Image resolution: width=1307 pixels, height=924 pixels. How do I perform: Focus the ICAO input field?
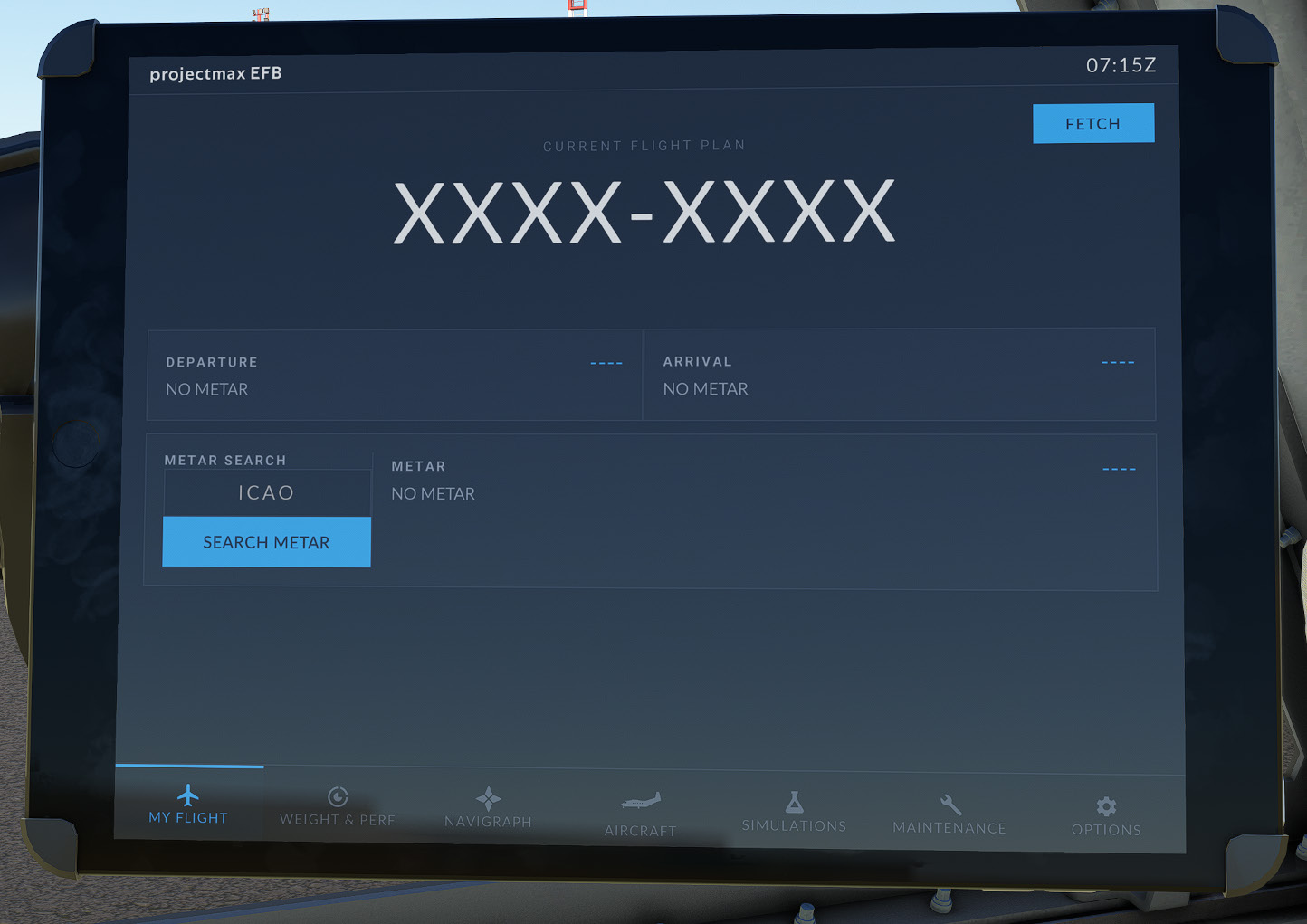tap(267, 492)
